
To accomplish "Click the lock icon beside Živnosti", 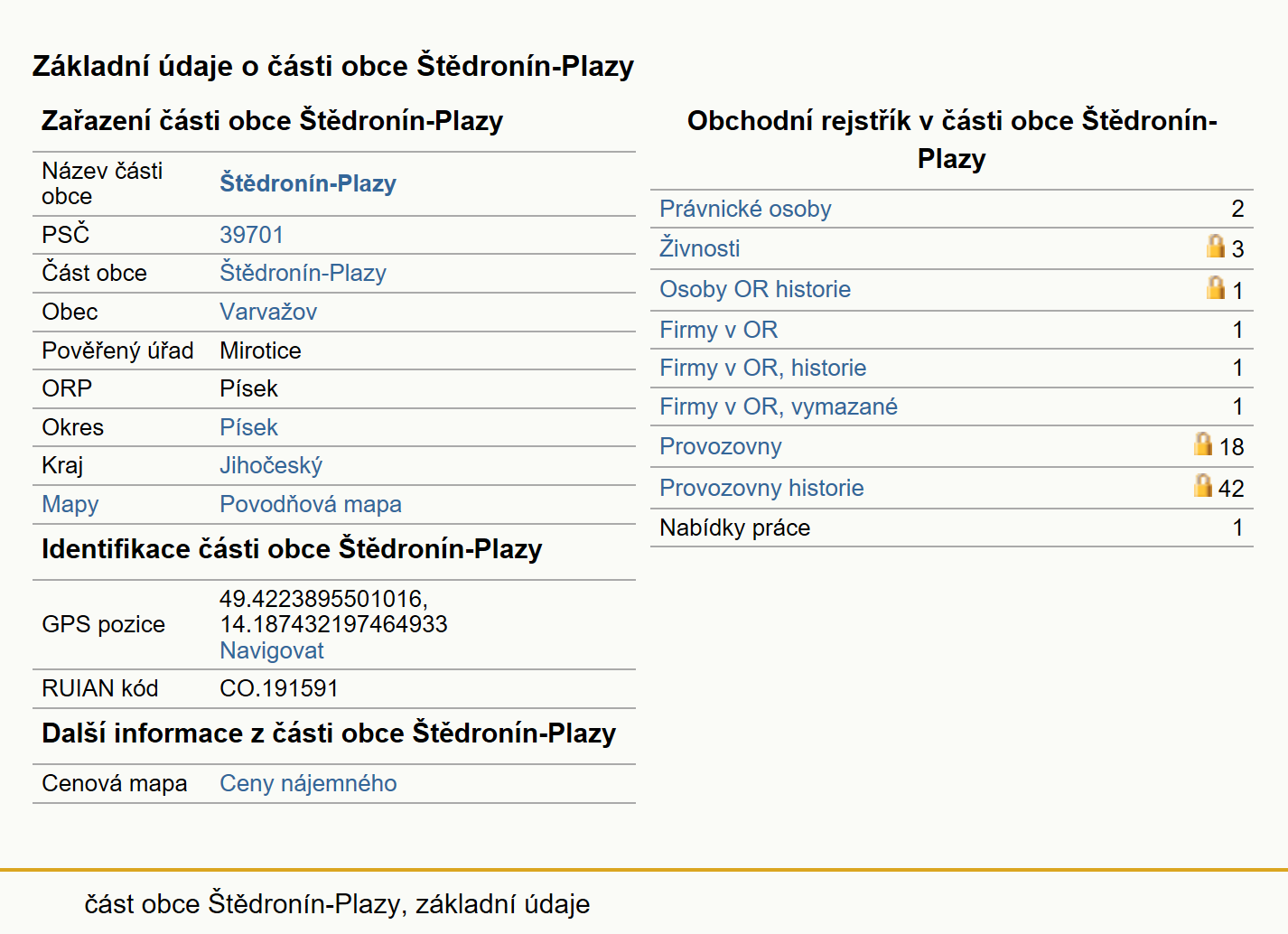I will pos(1216,246).
